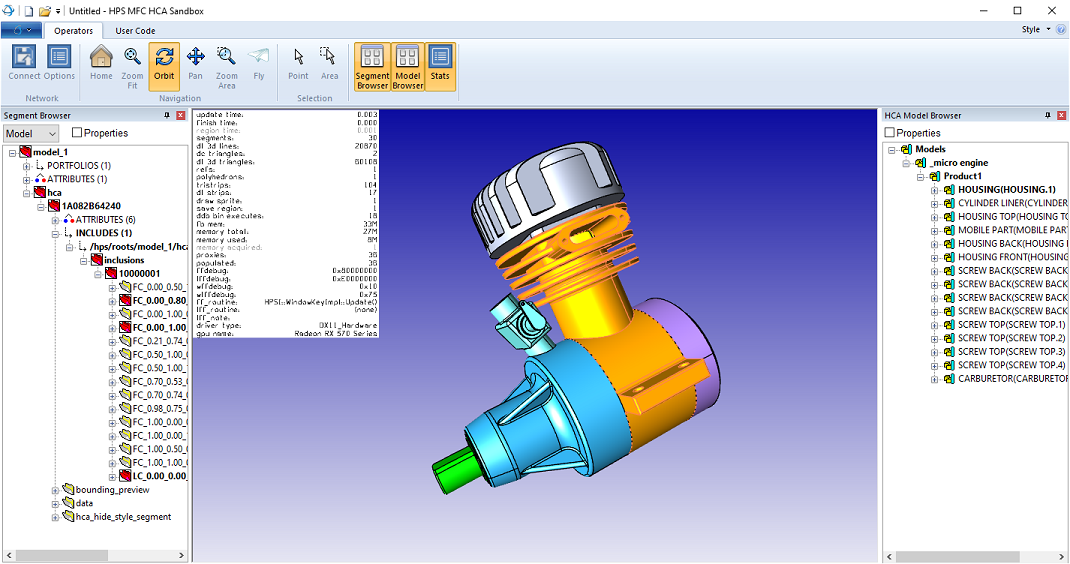Check Properties box in HCA Model Browser
The width and height of the screenshot is (1070, 564).
coord(890,133)
